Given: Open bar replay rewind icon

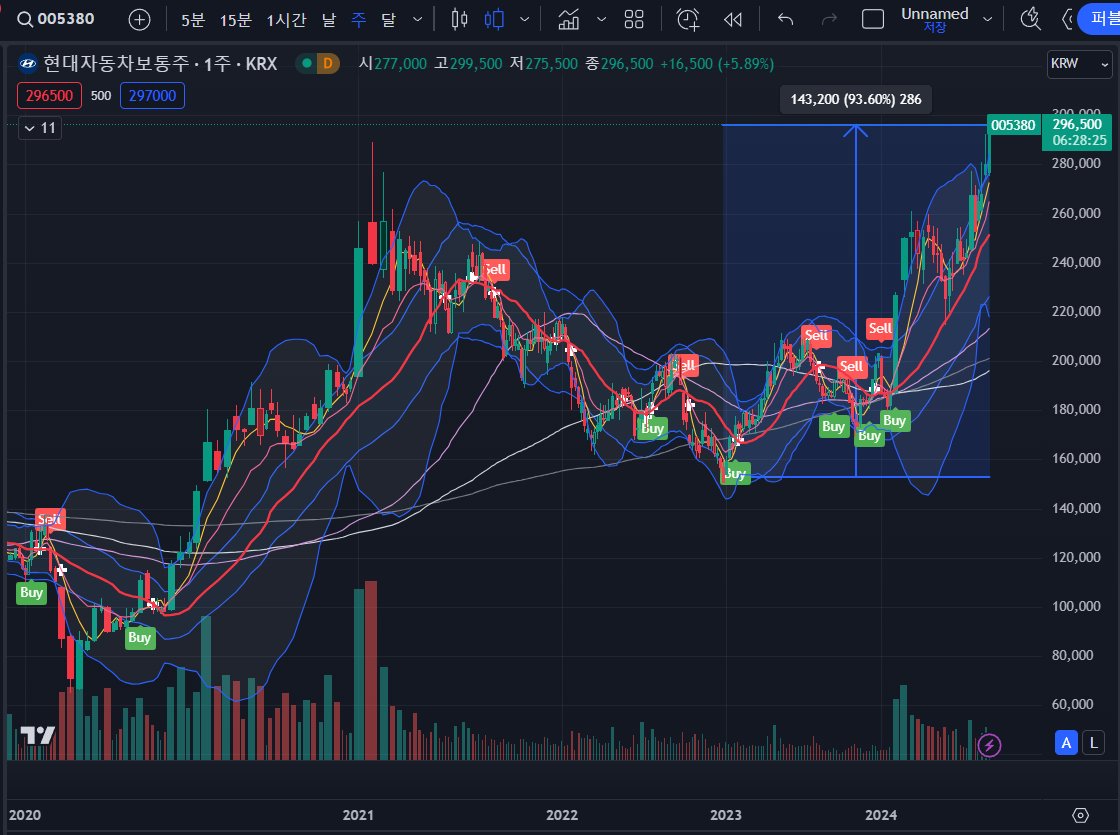Looking at the screenshot, I should pos(733,19).
